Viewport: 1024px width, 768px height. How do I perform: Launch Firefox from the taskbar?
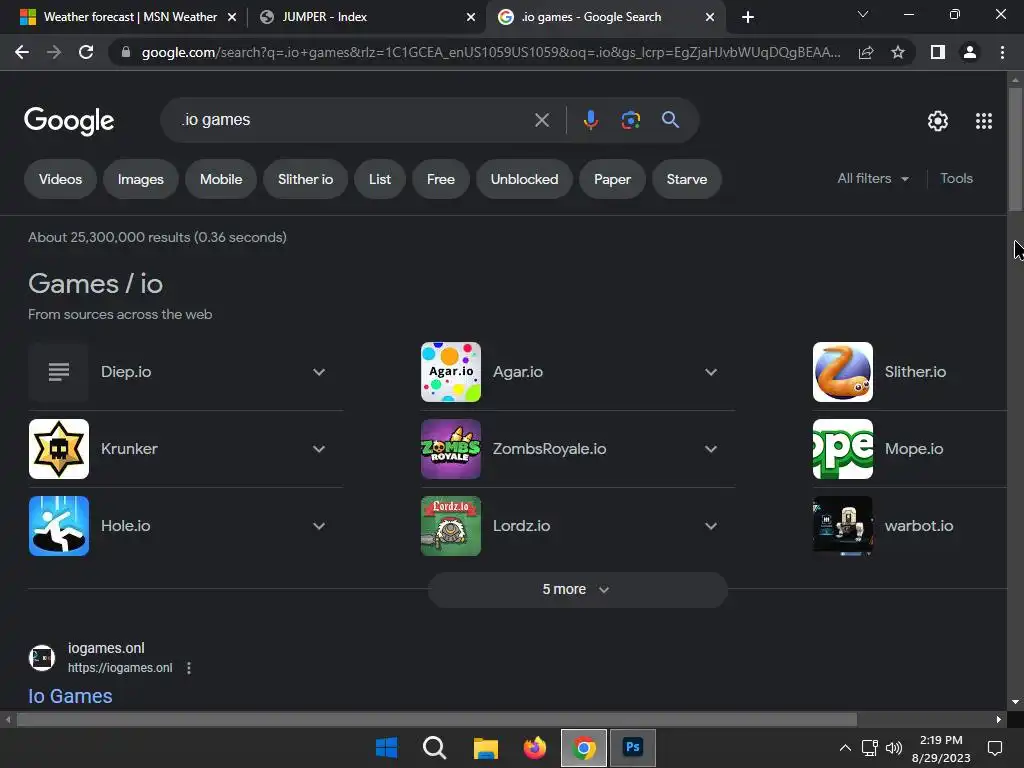pos(535,748)
